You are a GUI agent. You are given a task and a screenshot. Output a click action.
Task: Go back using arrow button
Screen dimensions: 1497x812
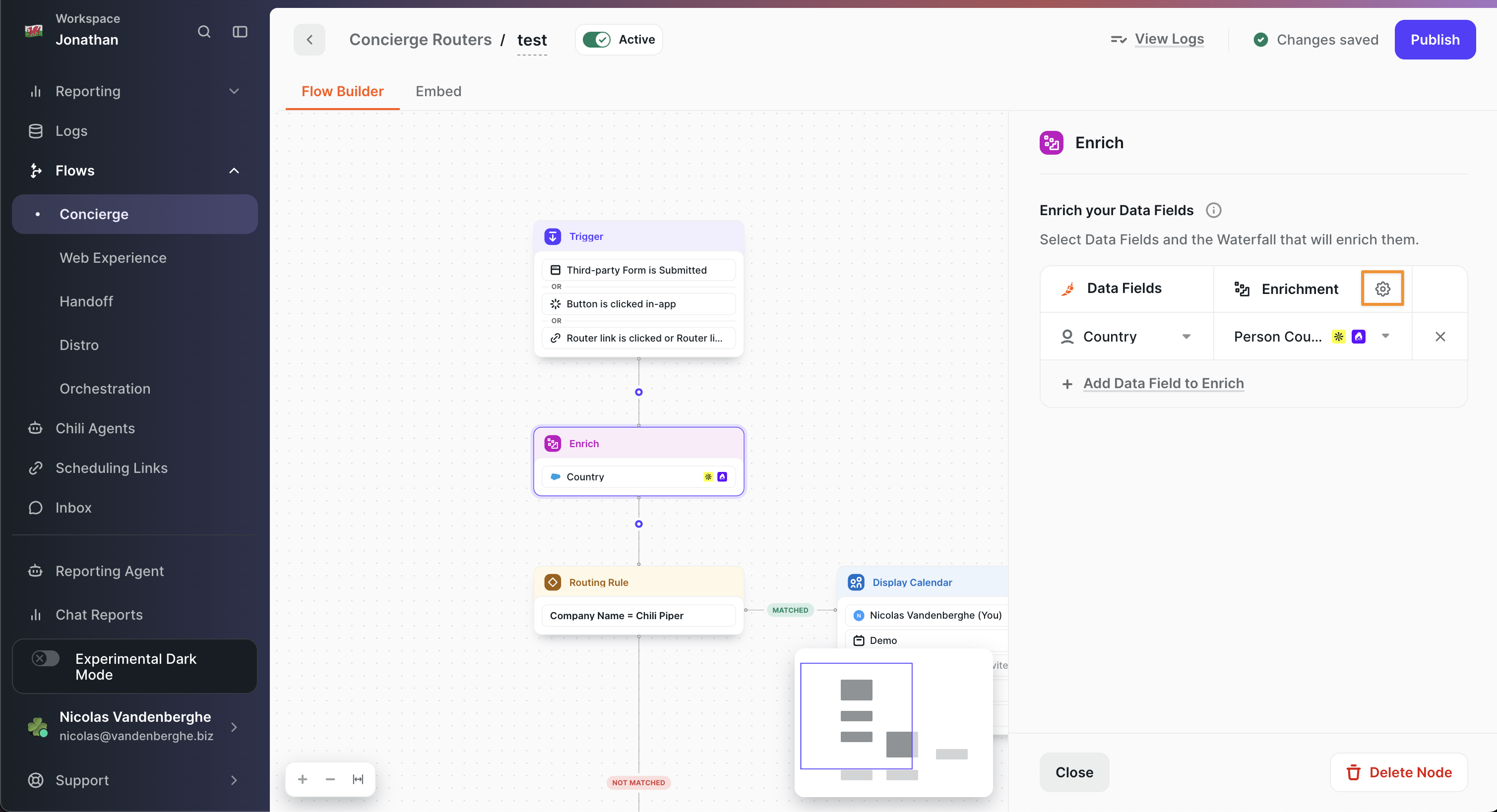pyautogui.click(x=309, y=40)
